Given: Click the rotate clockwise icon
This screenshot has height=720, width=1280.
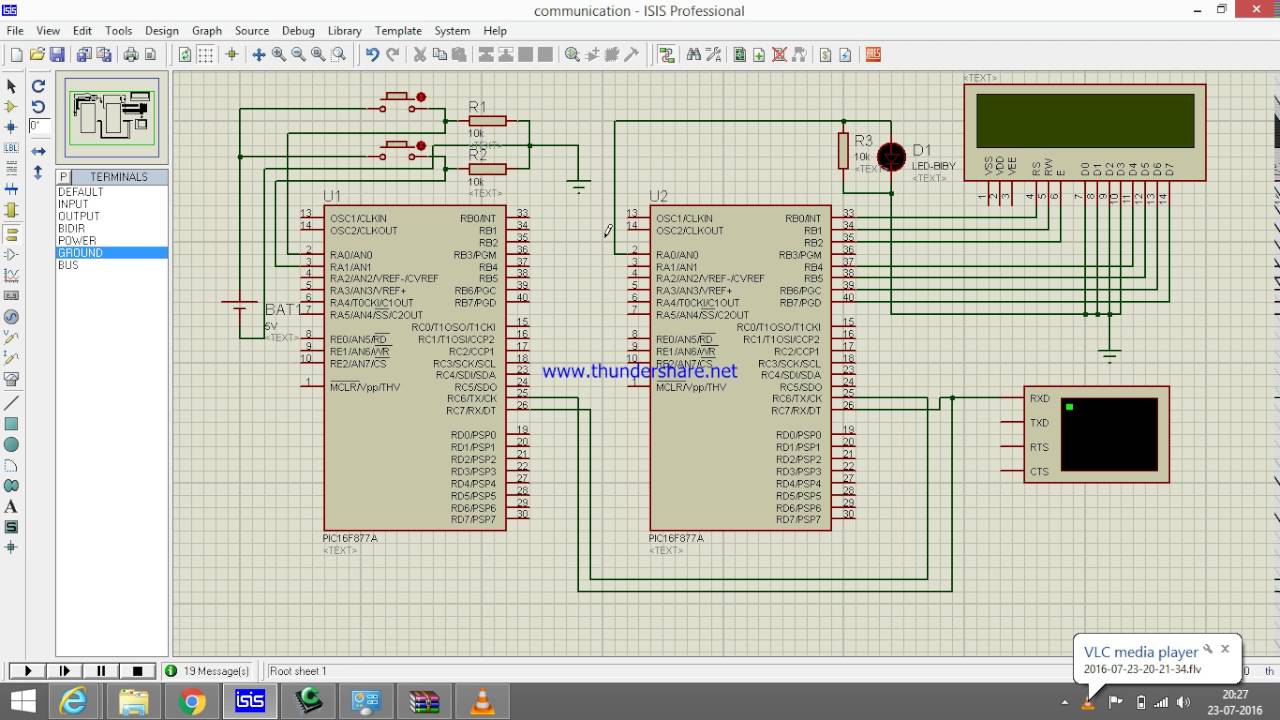Looking at the screenshot, I should pos(38,86).
